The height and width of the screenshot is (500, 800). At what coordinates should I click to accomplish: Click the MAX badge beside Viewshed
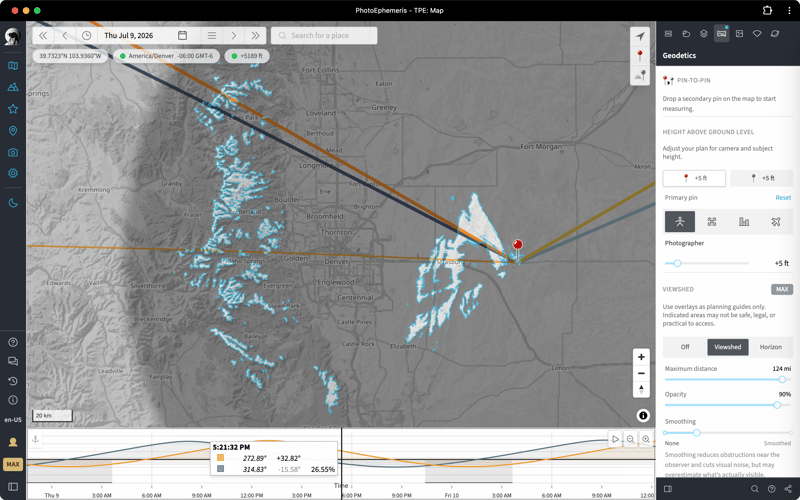point(782,289)
